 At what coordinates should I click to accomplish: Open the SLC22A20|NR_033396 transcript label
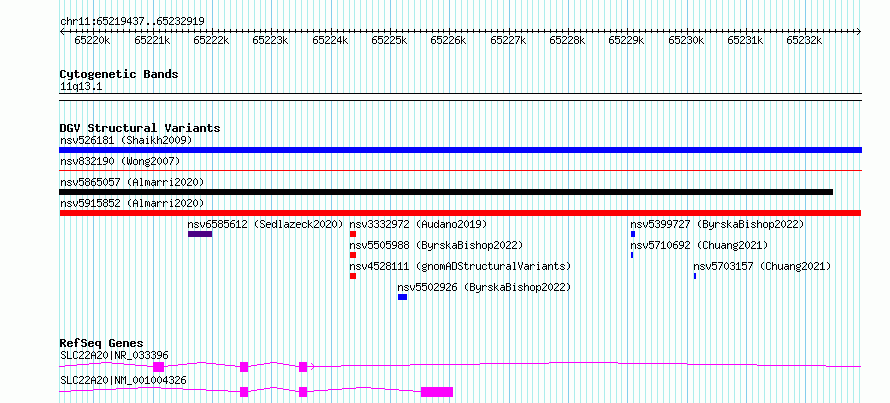click(x=114, y=355)
